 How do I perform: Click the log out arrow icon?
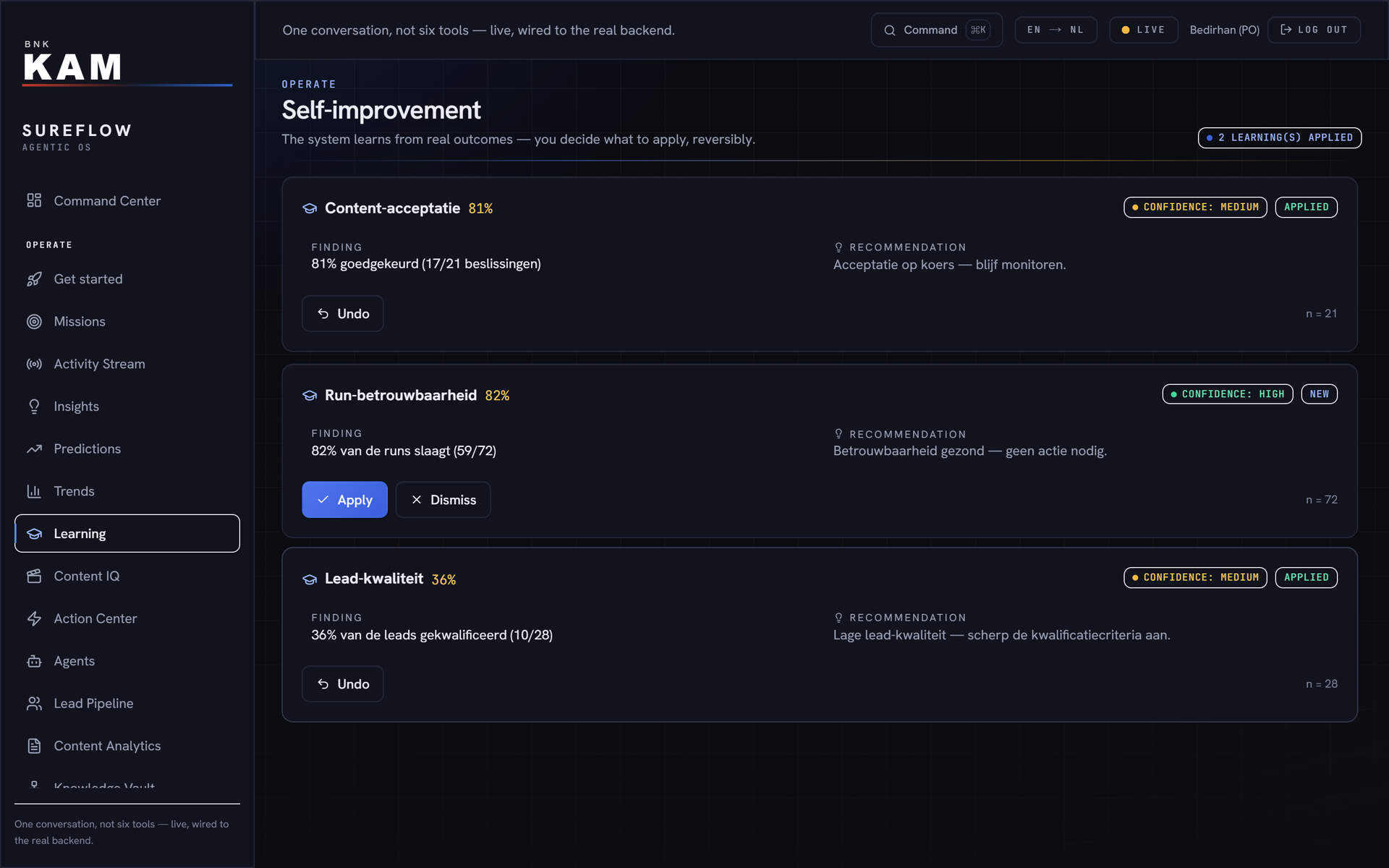point(1286,30)
